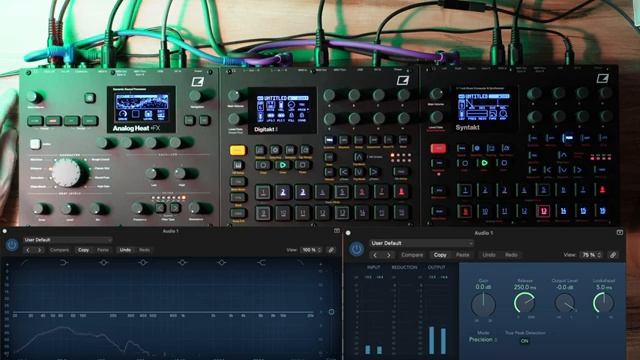Click the EQ window expand icon

(337, 231)
